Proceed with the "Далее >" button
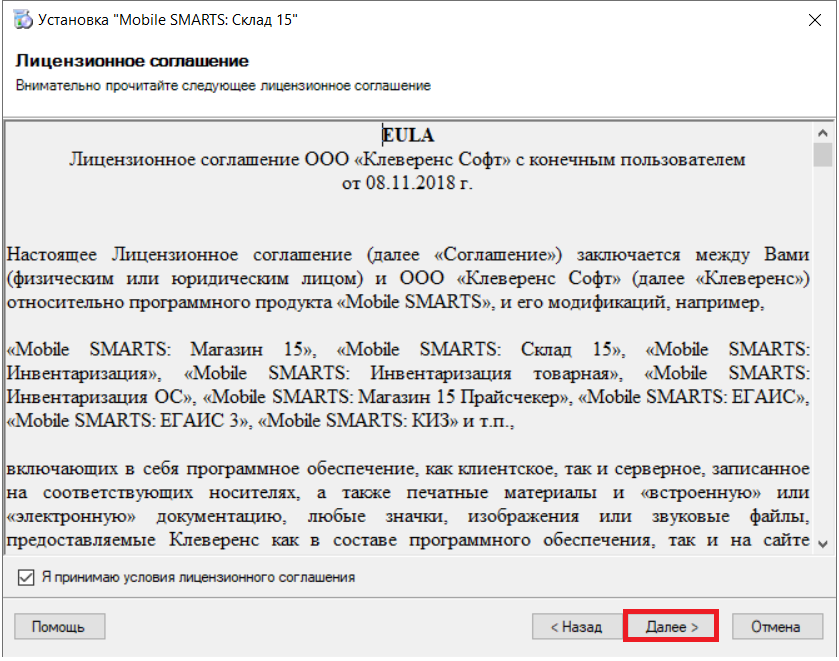Viewport: 839px width, 661px height. 670,626
